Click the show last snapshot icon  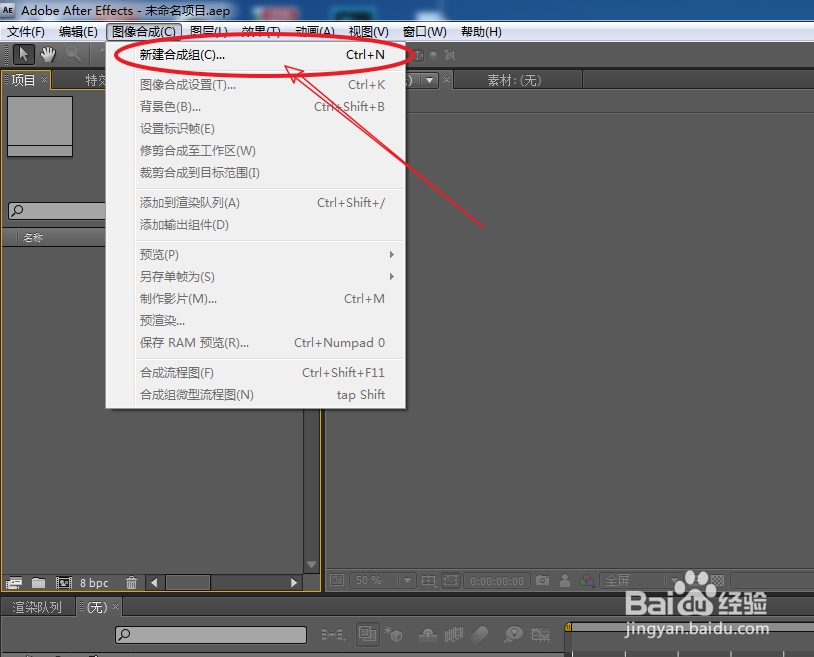[565, 580]
